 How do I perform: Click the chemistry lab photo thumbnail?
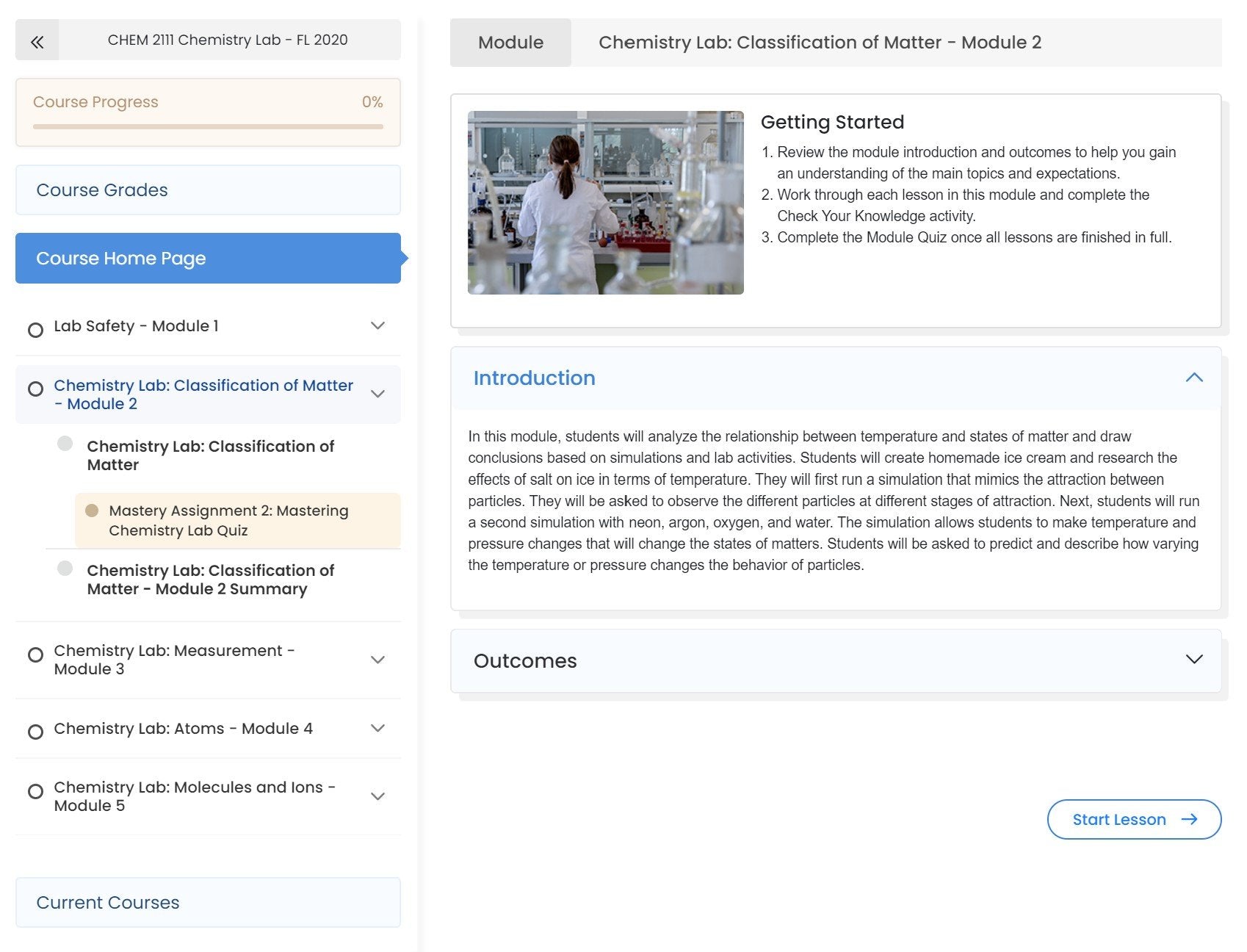(x=605, y=203)
